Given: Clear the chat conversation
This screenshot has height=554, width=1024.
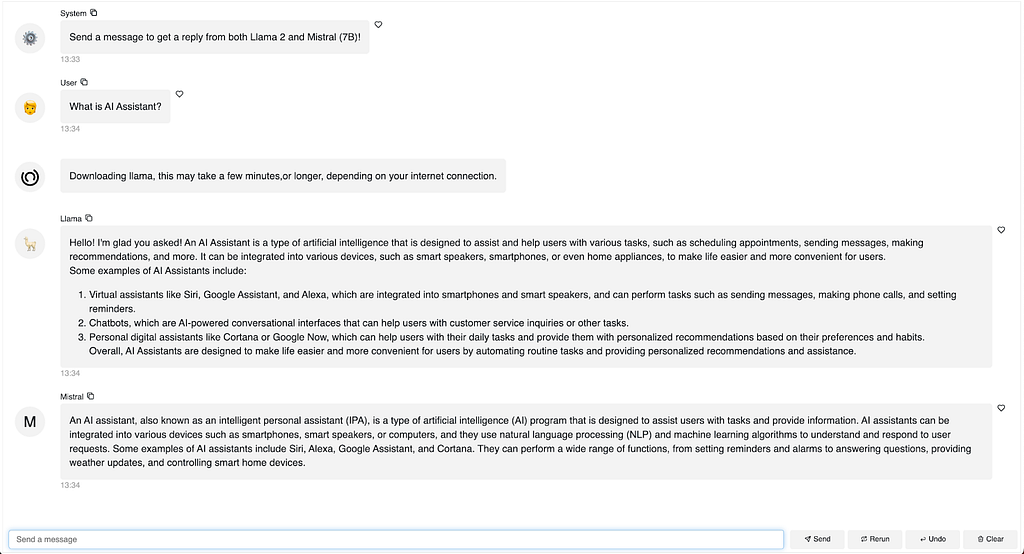Looking at the screenshot, I should (990, 539).
